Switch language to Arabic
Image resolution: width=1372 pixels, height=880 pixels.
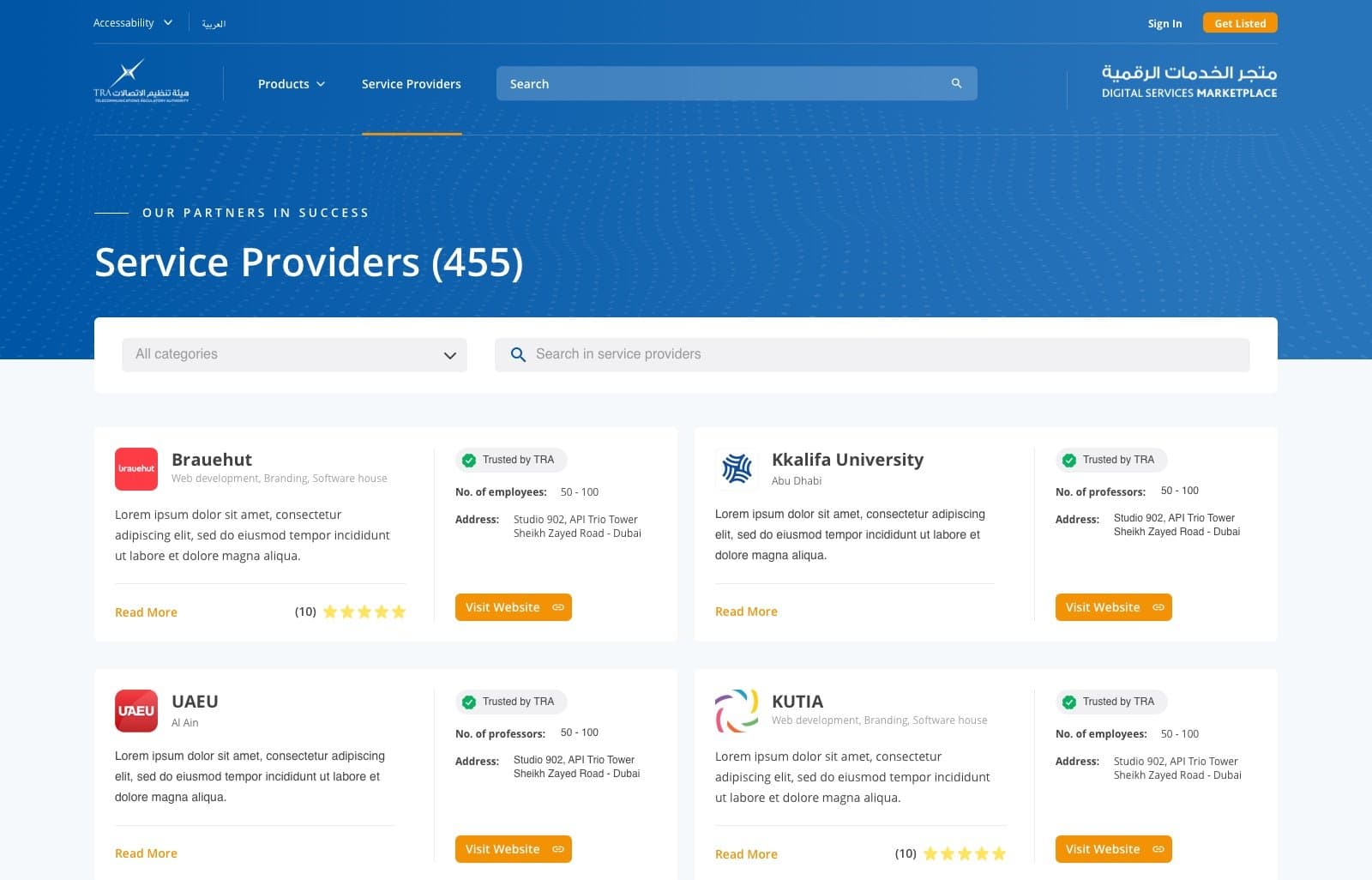pos(214,23)
